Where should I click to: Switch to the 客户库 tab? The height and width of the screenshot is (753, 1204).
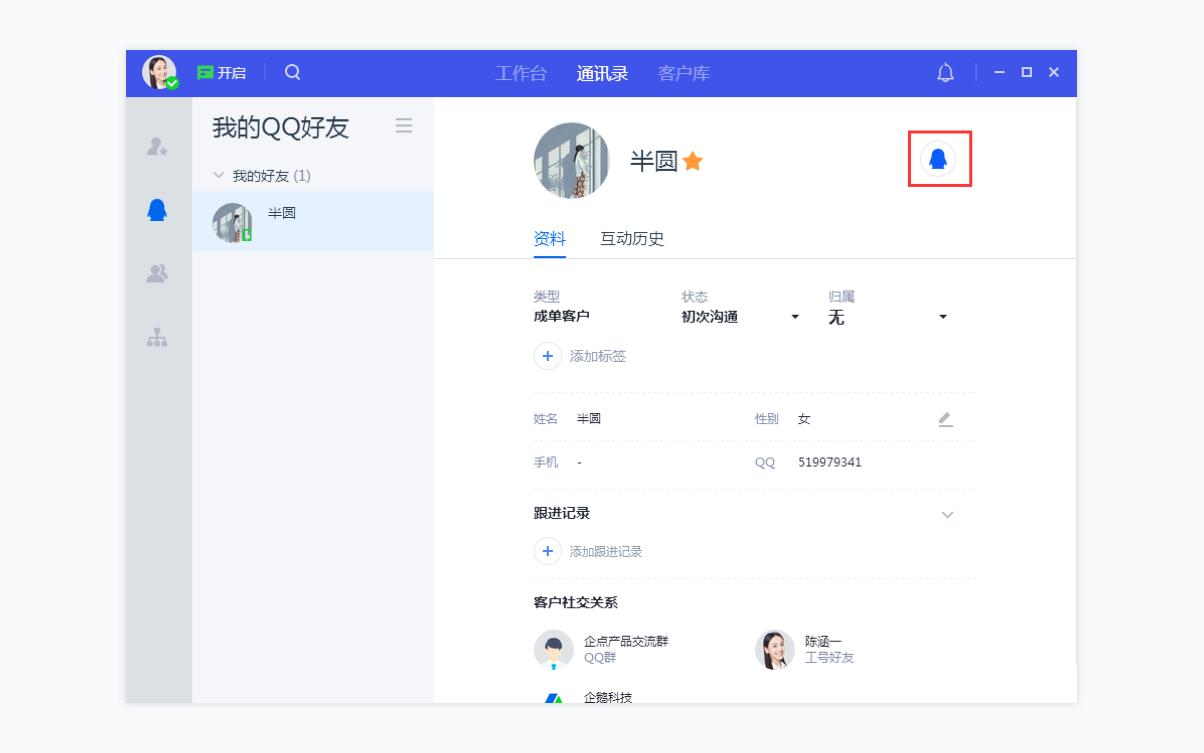[684, 72]
